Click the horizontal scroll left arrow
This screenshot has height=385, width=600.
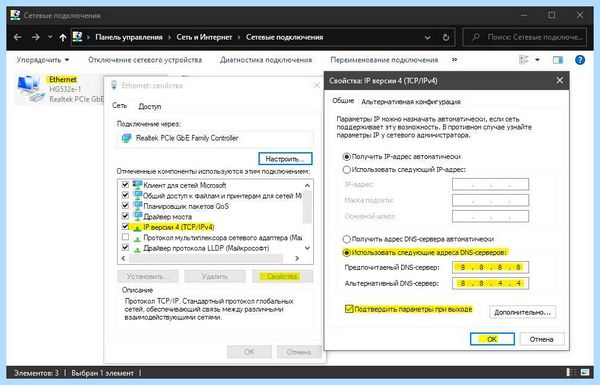pyautogui.click(x=123, y=258)
